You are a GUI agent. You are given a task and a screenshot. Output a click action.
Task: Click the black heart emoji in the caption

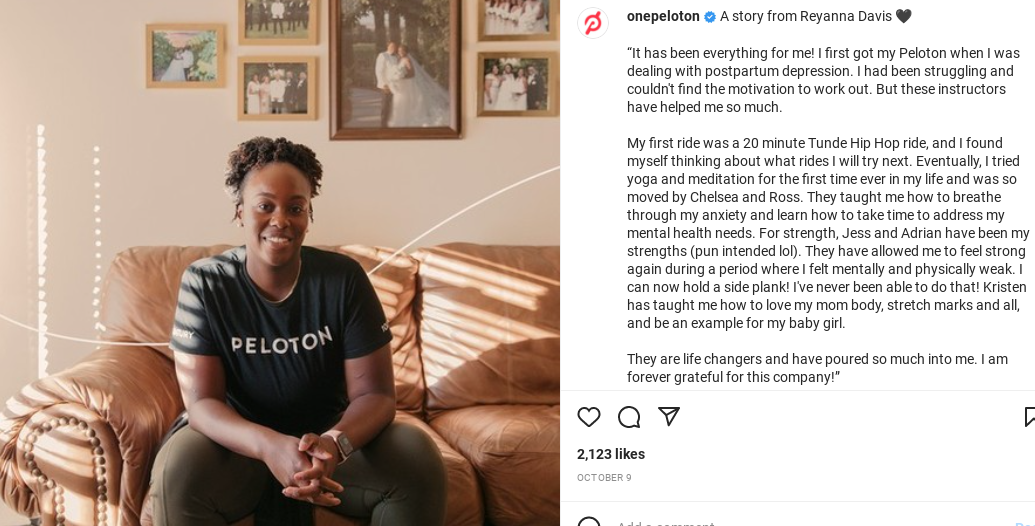tap(904, 16)
